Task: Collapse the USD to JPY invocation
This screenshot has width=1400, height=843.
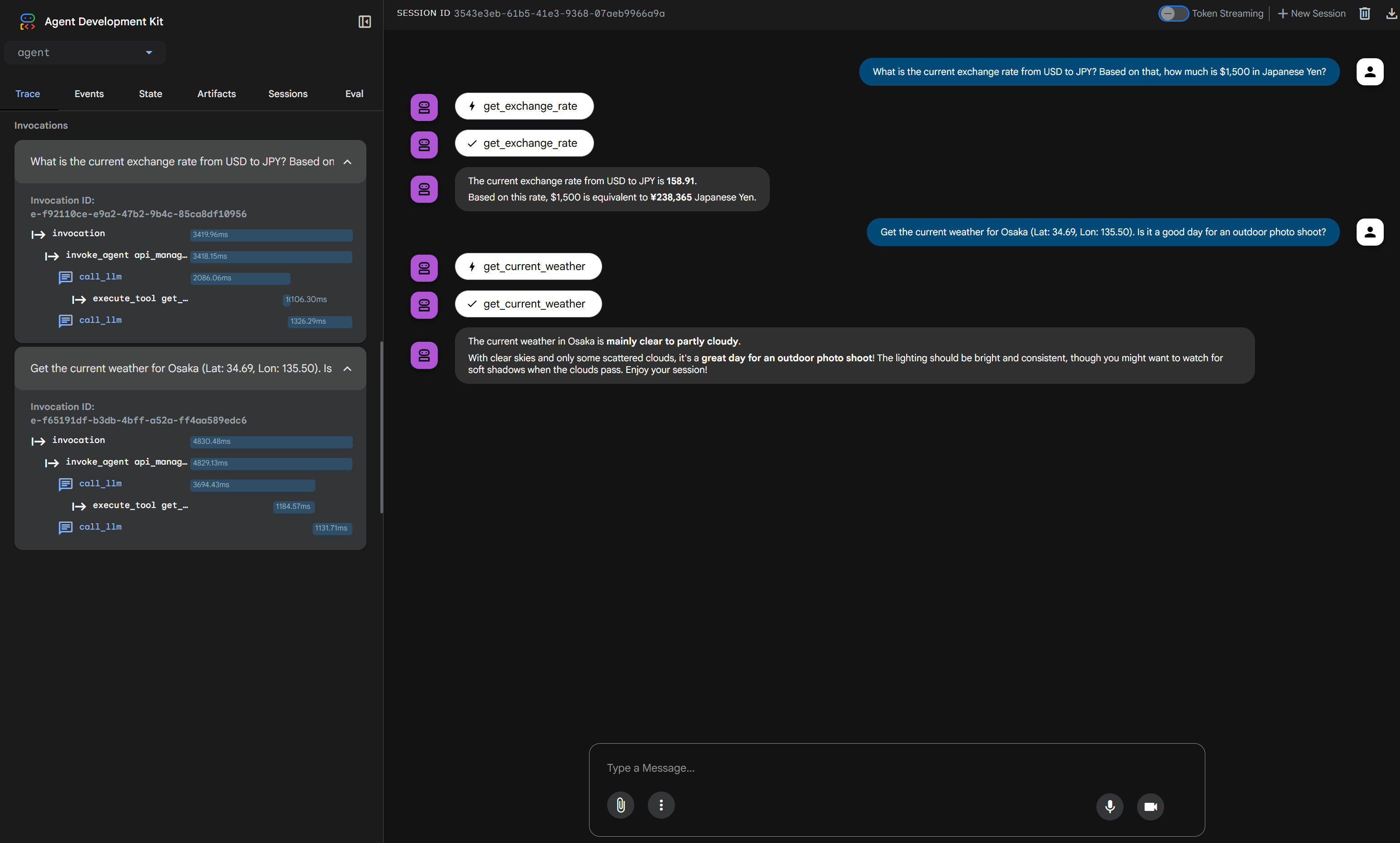Action: click(x=347, y=162)
